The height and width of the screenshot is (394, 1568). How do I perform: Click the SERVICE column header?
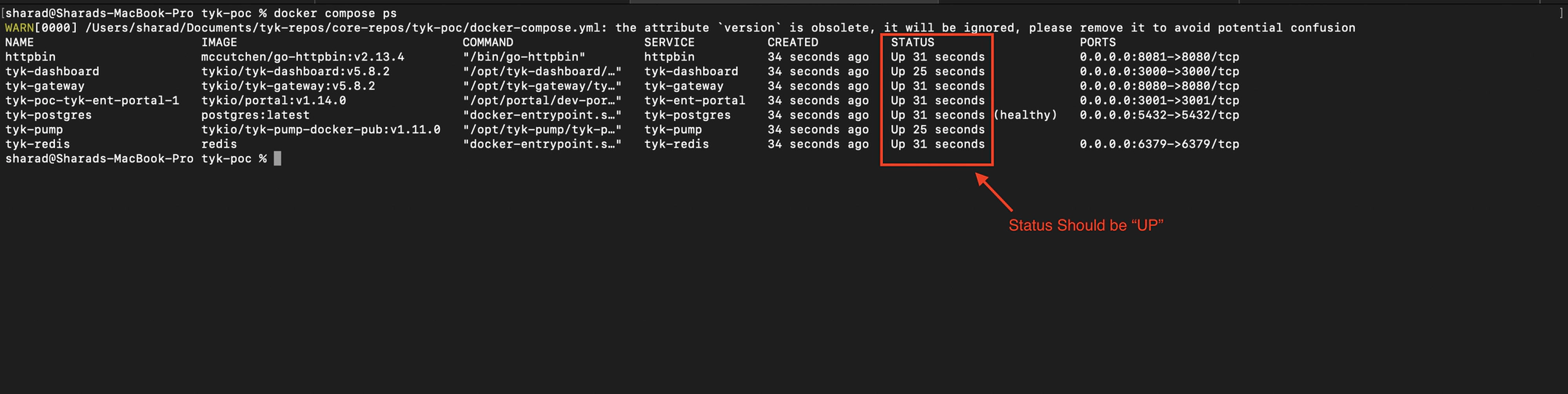pyautogui.click(x=669, y=42)
